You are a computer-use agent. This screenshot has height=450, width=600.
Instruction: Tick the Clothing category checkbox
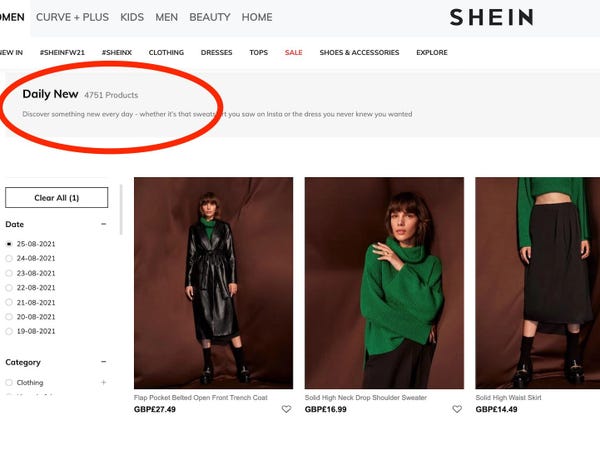pyautogui.click(x=9, y=383)
